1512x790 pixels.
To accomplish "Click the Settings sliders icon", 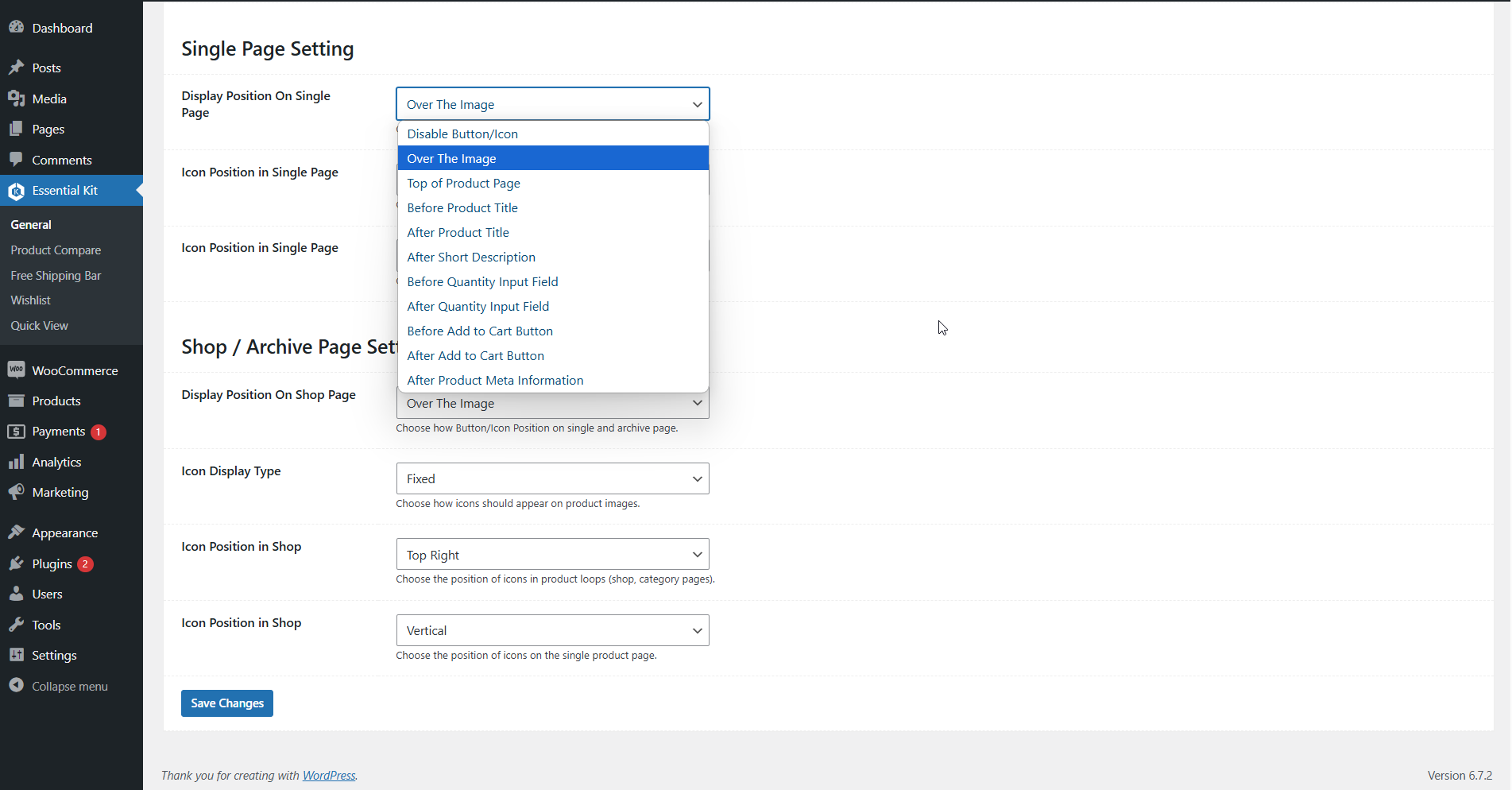I will pyautogui.click(x=16, y=655).
